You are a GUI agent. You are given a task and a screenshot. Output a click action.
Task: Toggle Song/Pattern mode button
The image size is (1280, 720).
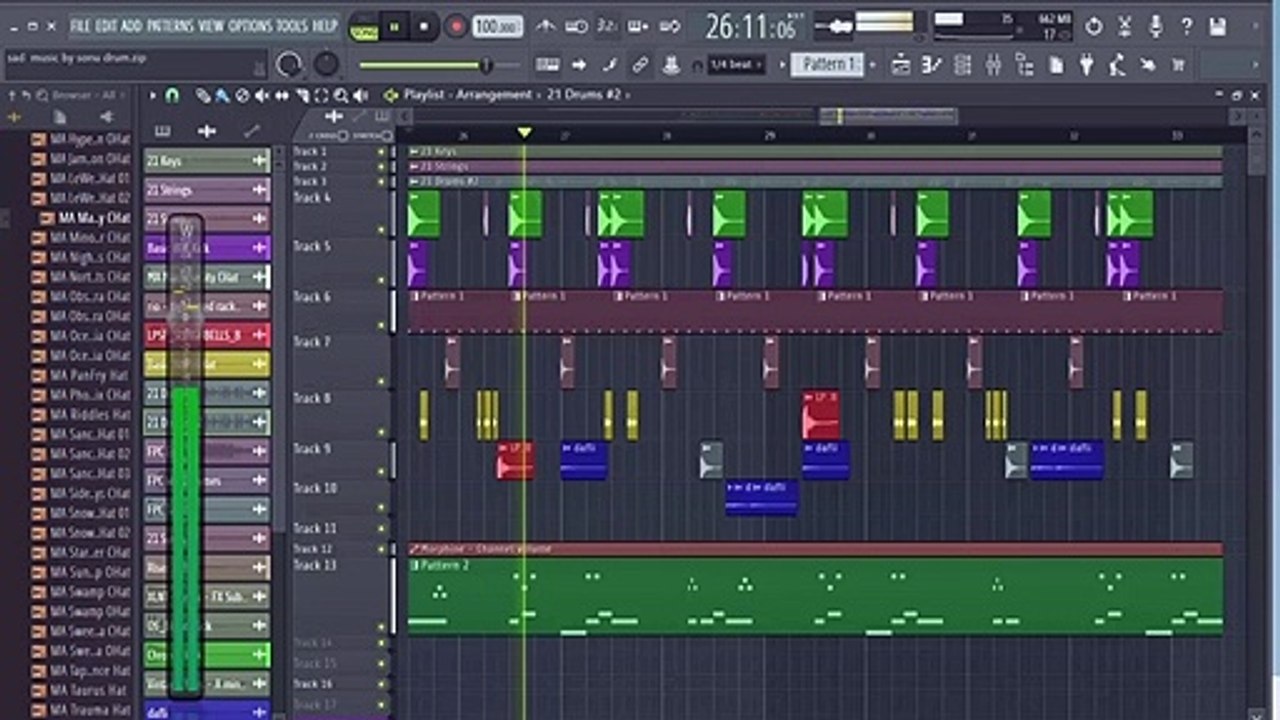tap(364, 28)
